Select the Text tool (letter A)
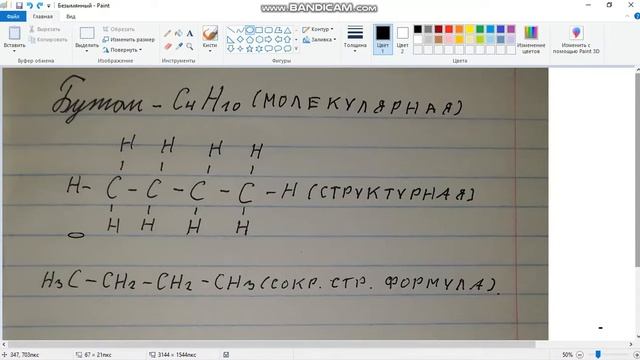The image size is (640, 360). point(190,33)
